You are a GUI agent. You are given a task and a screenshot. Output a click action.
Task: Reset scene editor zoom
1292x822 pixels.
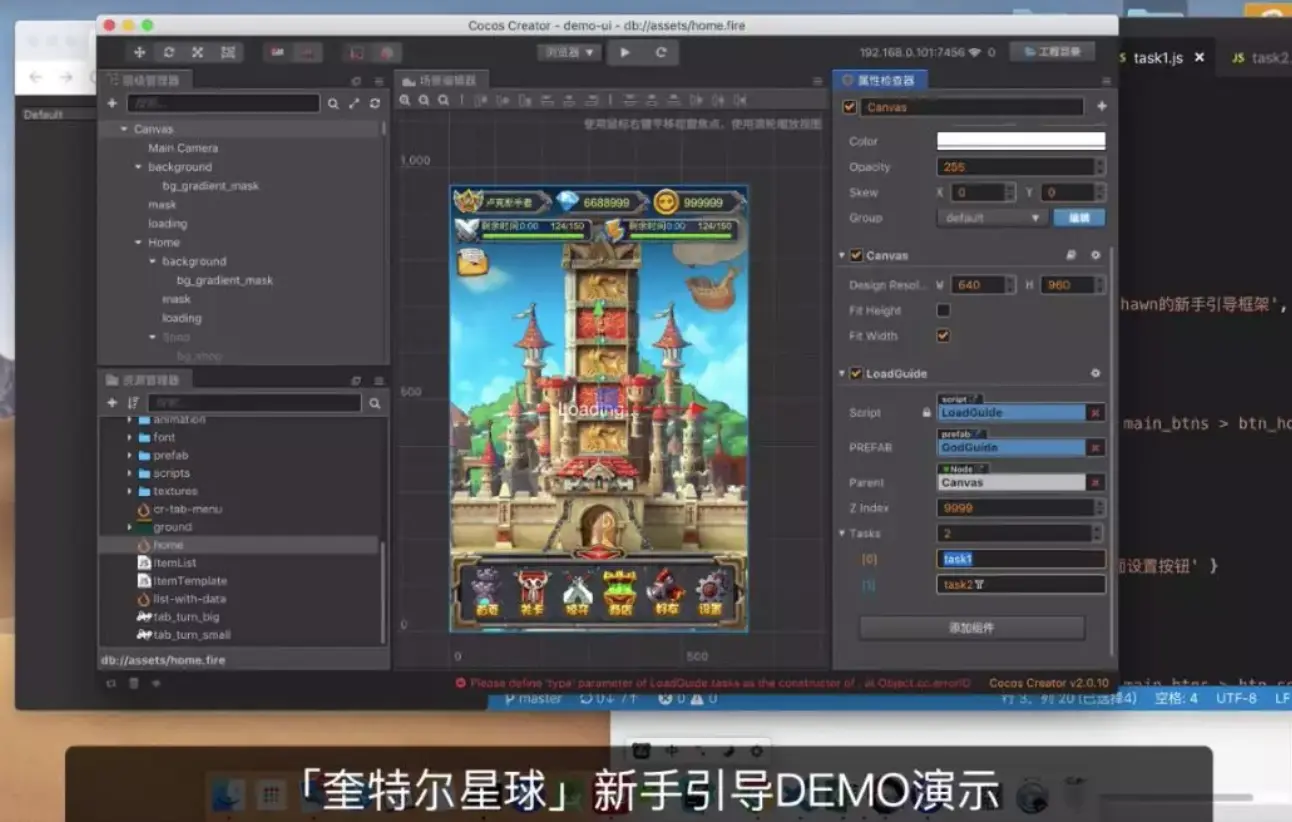[x=443, y=100]
